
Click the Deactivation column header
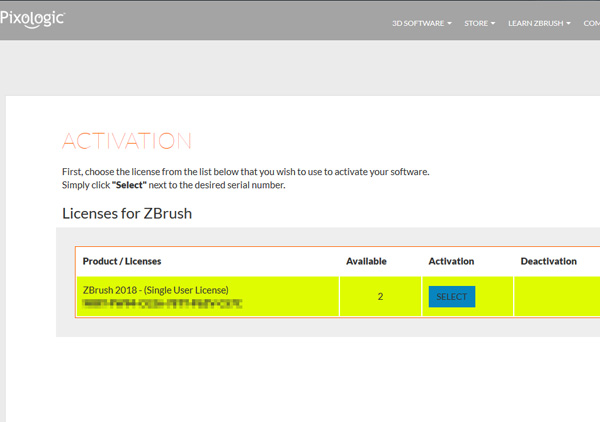(x=548, y=261)
